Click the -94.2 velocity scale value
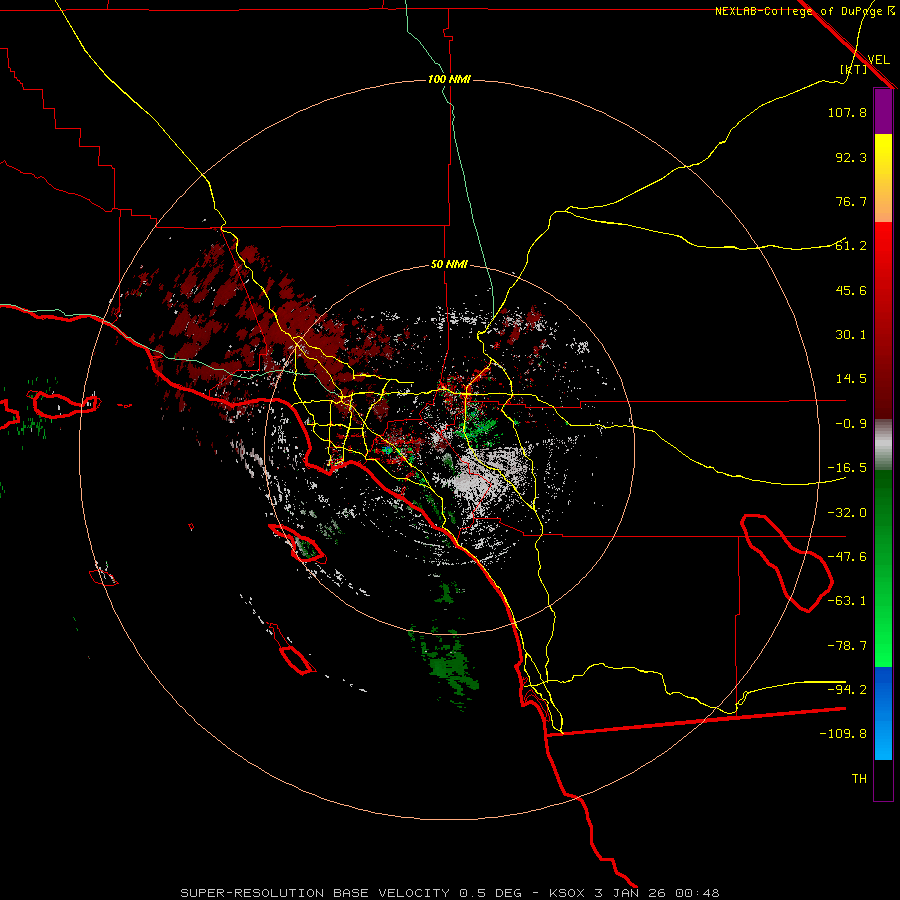Viewport: 900px width, 900px height. pyautogui.click(x=847, y=690)
